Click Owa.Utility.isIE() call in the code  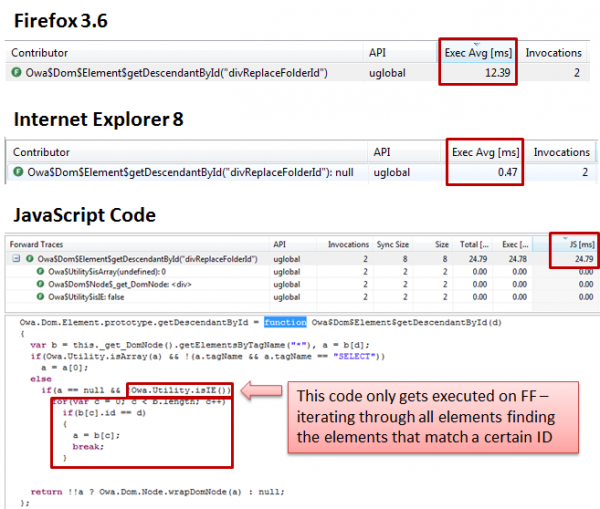click(x=181, y=390)
